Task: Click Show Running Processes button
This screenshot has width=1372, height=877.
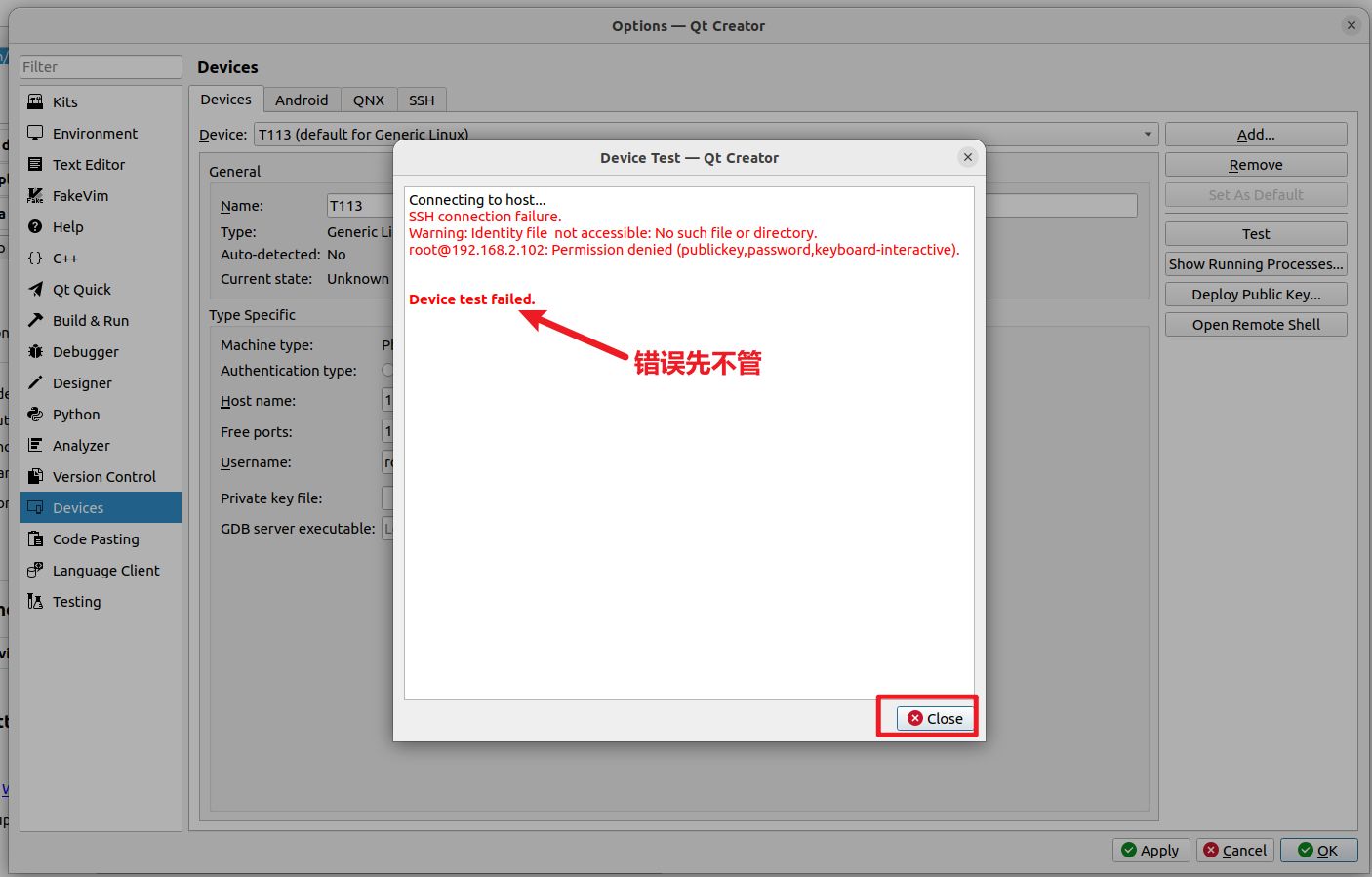Action: [x=1256, y=264]
